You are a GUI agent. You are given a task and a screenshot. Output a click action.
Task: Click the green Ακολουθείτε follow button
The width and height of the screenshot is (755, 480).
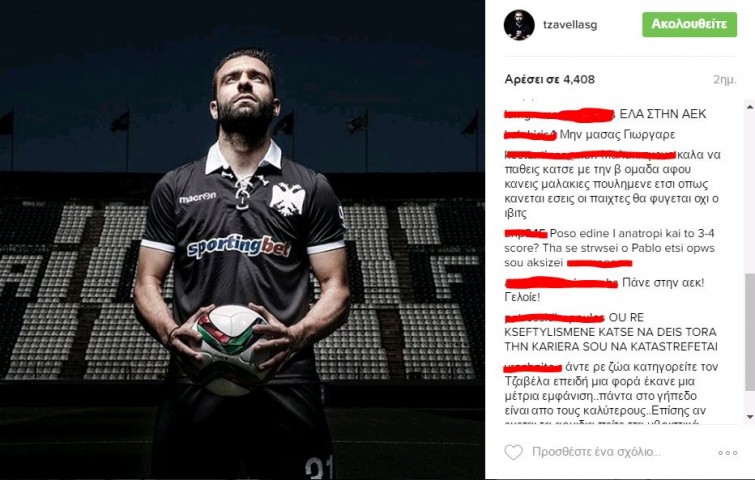[x=690, y=24]
